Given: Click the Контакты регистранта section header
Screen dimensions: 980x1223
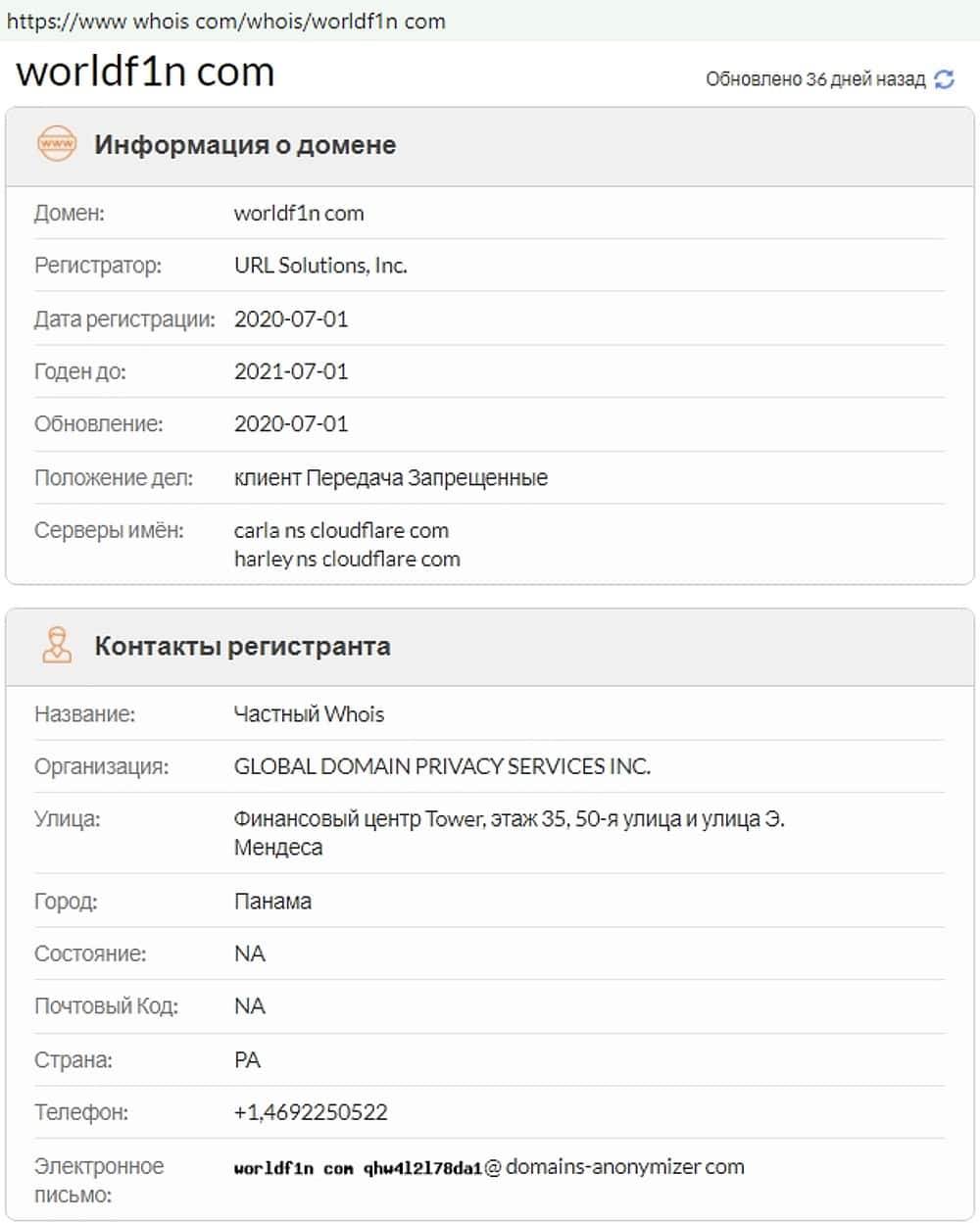Looking at the screenshot, I should coord(242,647).
